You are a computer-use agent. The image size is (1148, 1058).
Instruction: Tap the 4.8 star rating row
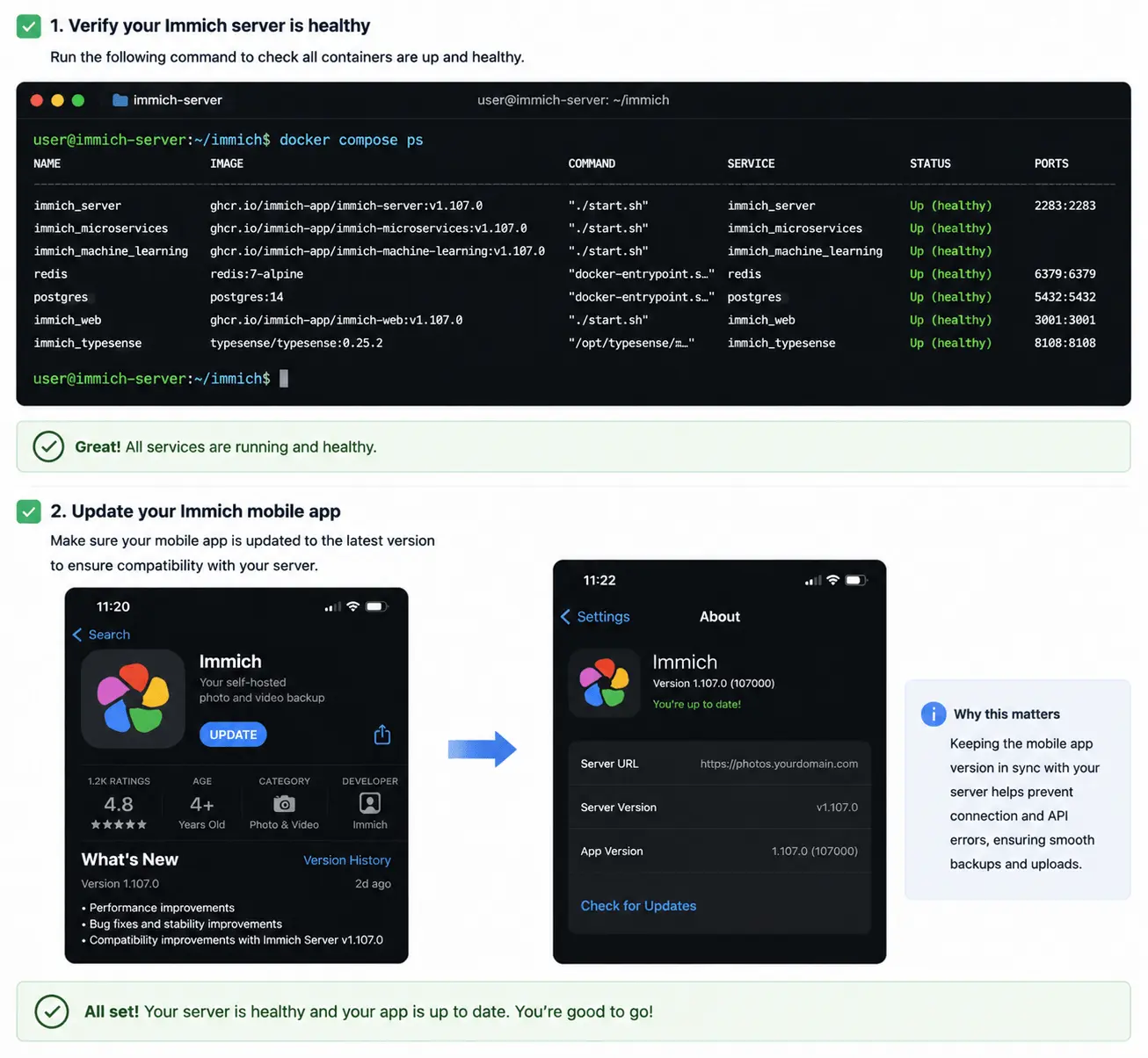pyautogui.click(x=119, y=824)
